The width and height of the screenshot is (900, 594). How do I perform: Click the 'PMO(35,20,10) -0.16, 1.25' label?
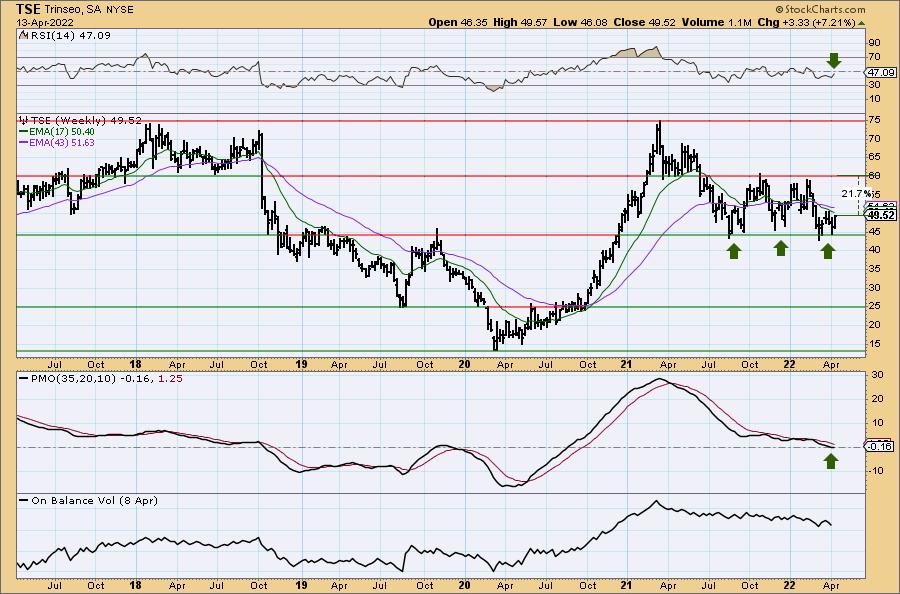pos(107,379)
